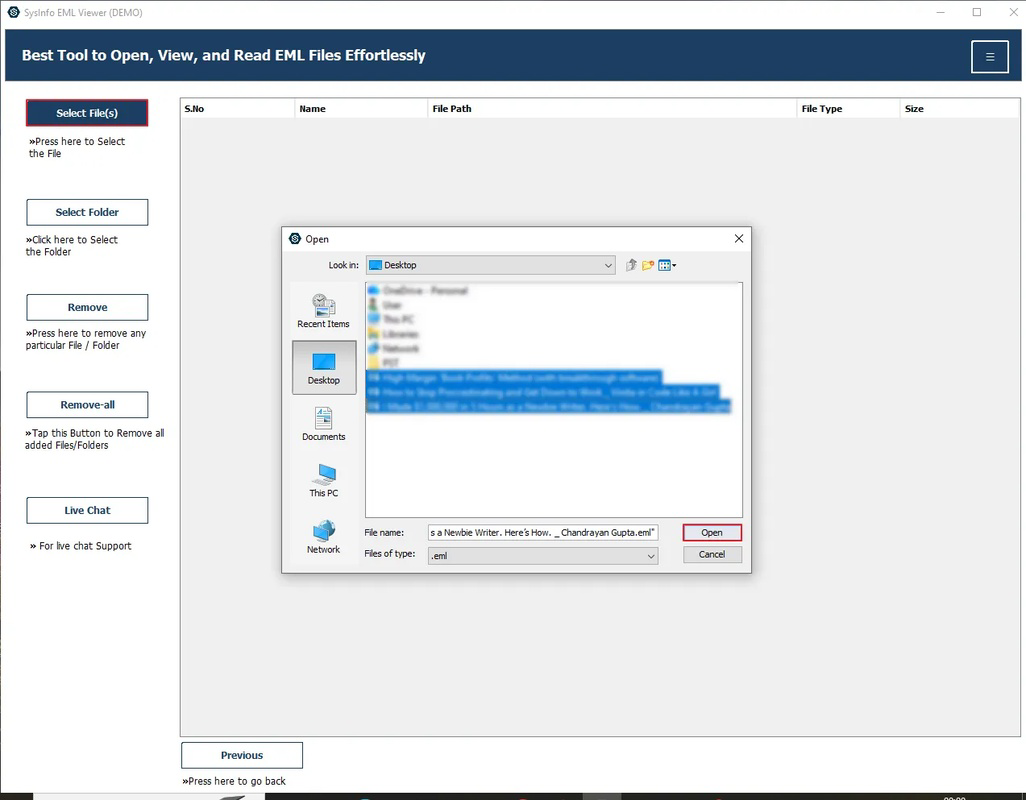Viewport: 1026px width, 800px height.
Task: Open the Desktop location in the sidebar
Action: click(322, 368)
